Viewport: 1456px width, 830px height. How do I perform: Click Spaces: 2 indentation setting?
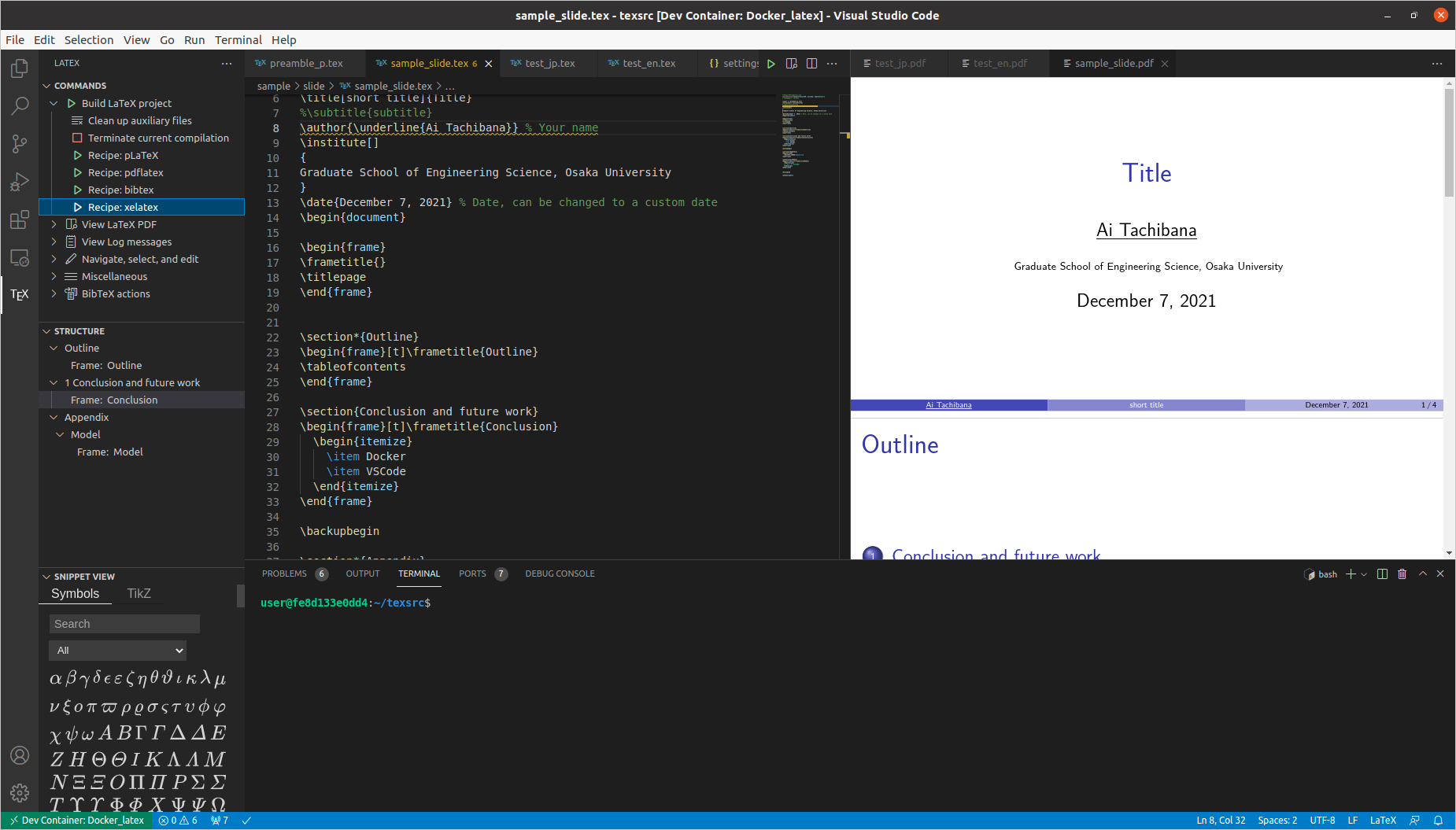(x=1277, y=821)
